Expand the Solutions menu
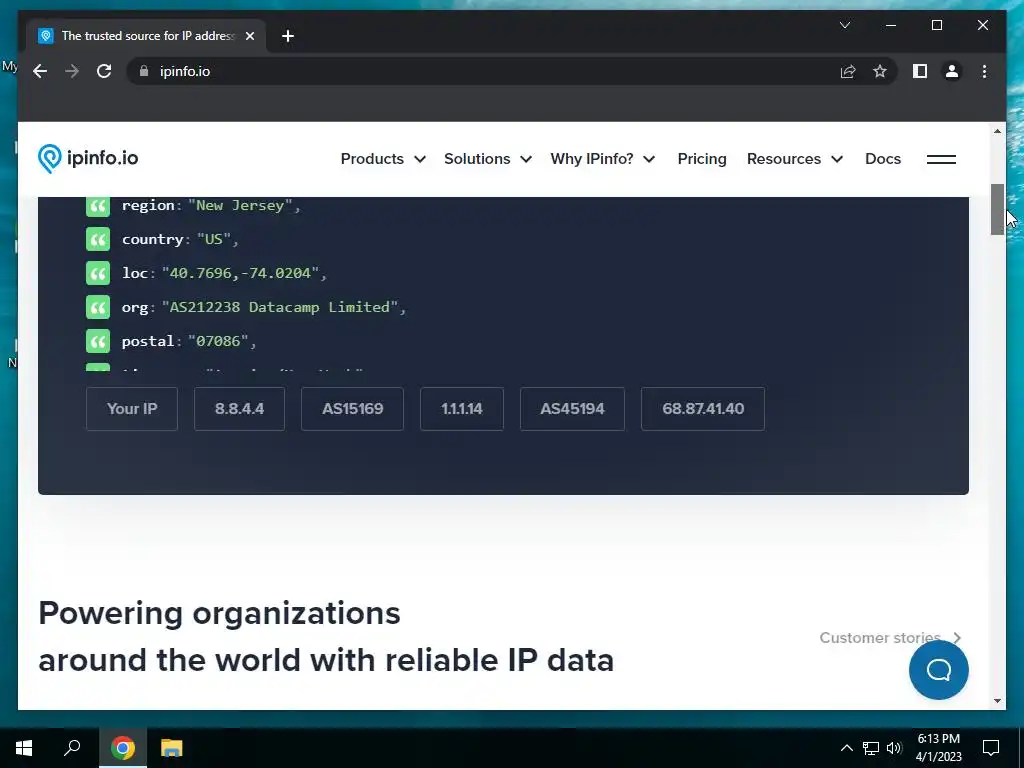 pyautogui.click(x=488, y=159)
